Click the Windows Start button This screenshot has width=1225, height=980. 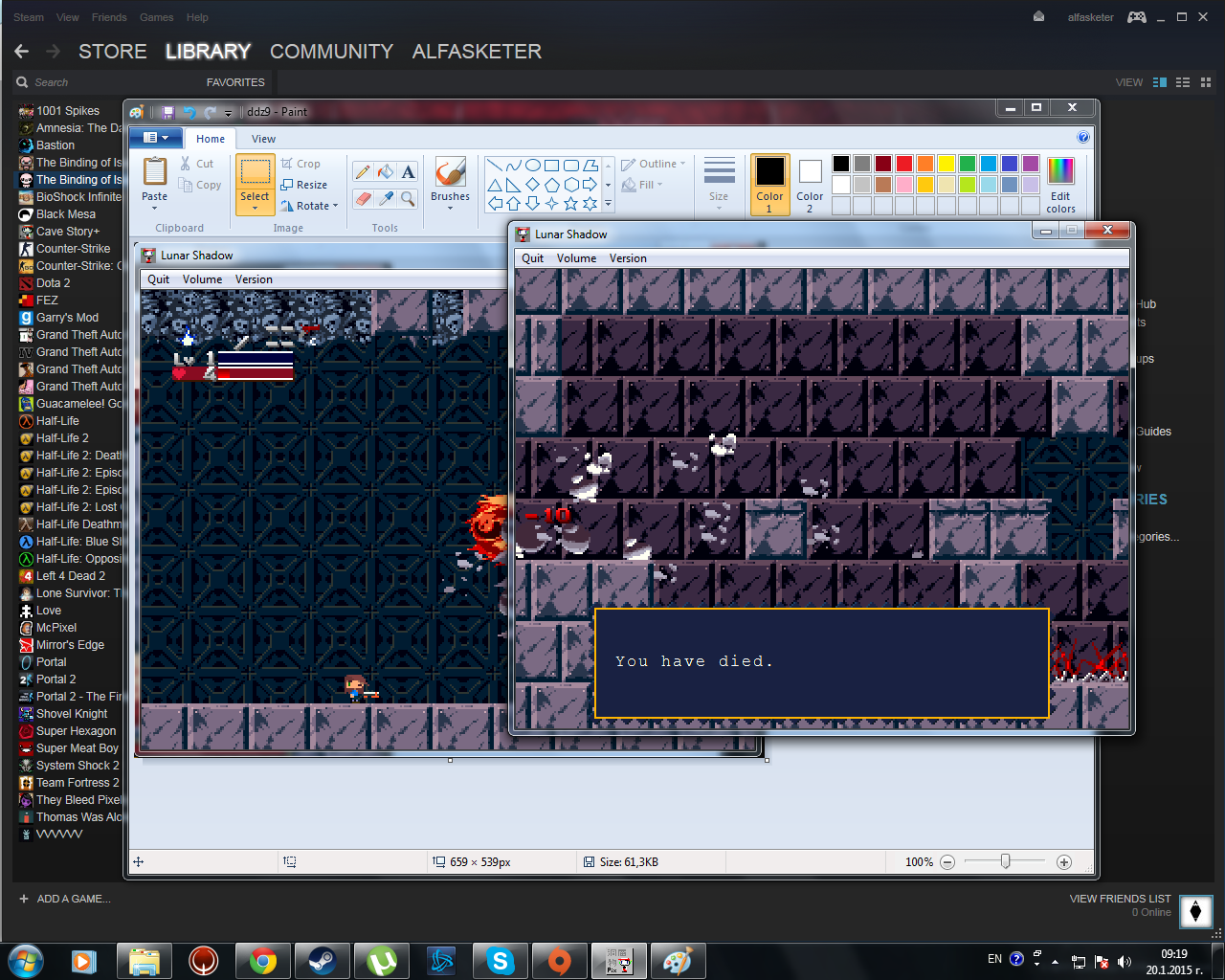coord(25,960)
